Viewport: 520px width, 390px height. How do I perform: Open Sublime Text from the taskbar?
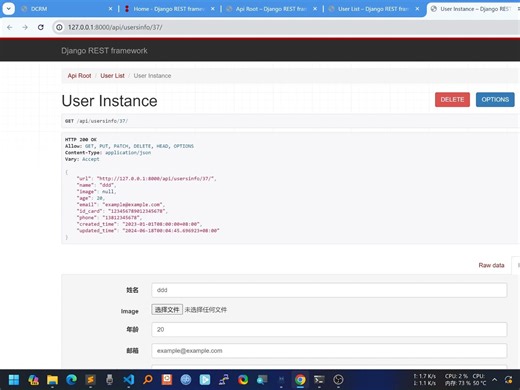(x=91, y=380)
